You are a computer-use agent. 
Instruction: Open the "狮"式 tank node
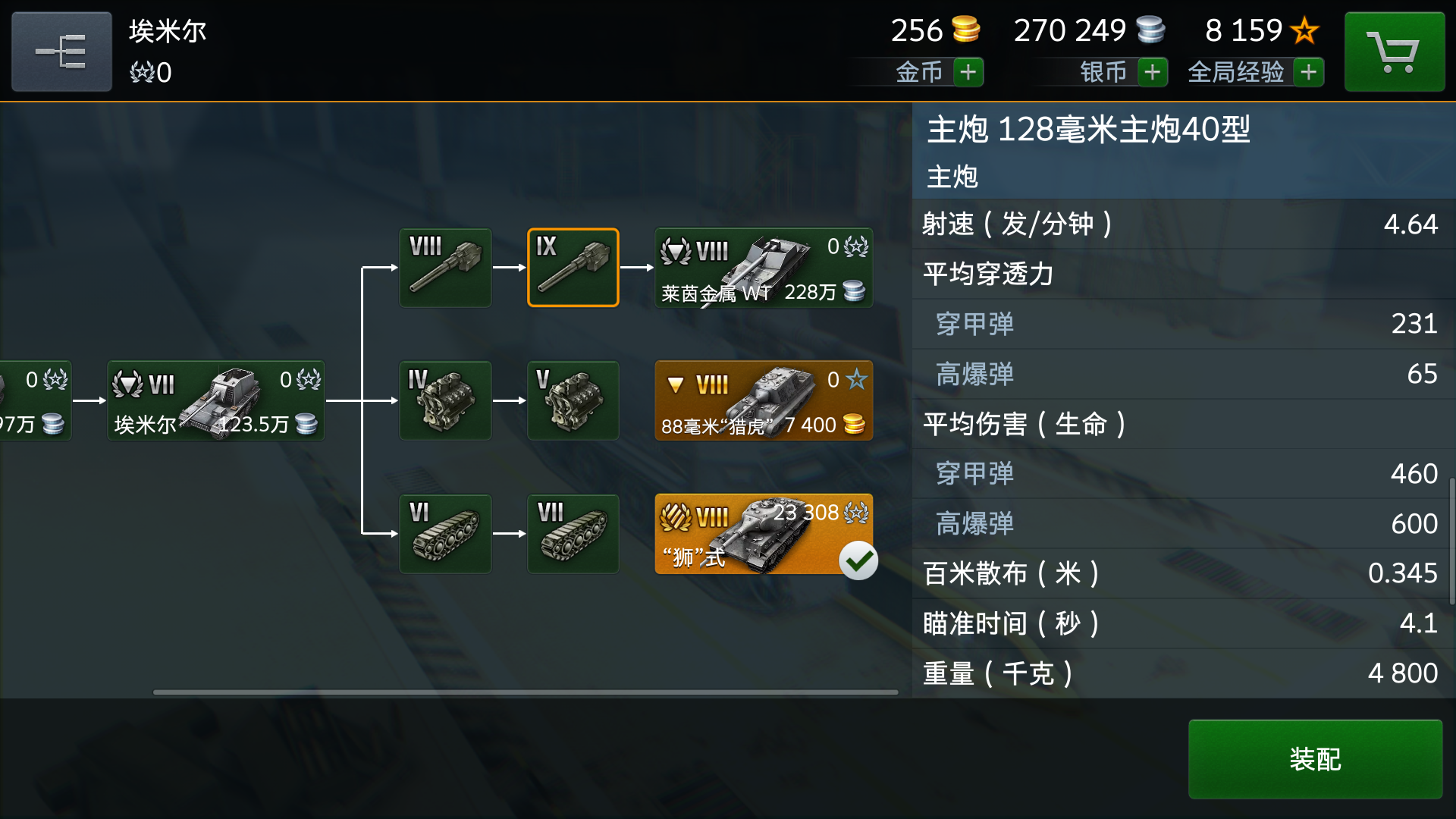point(764,534)
